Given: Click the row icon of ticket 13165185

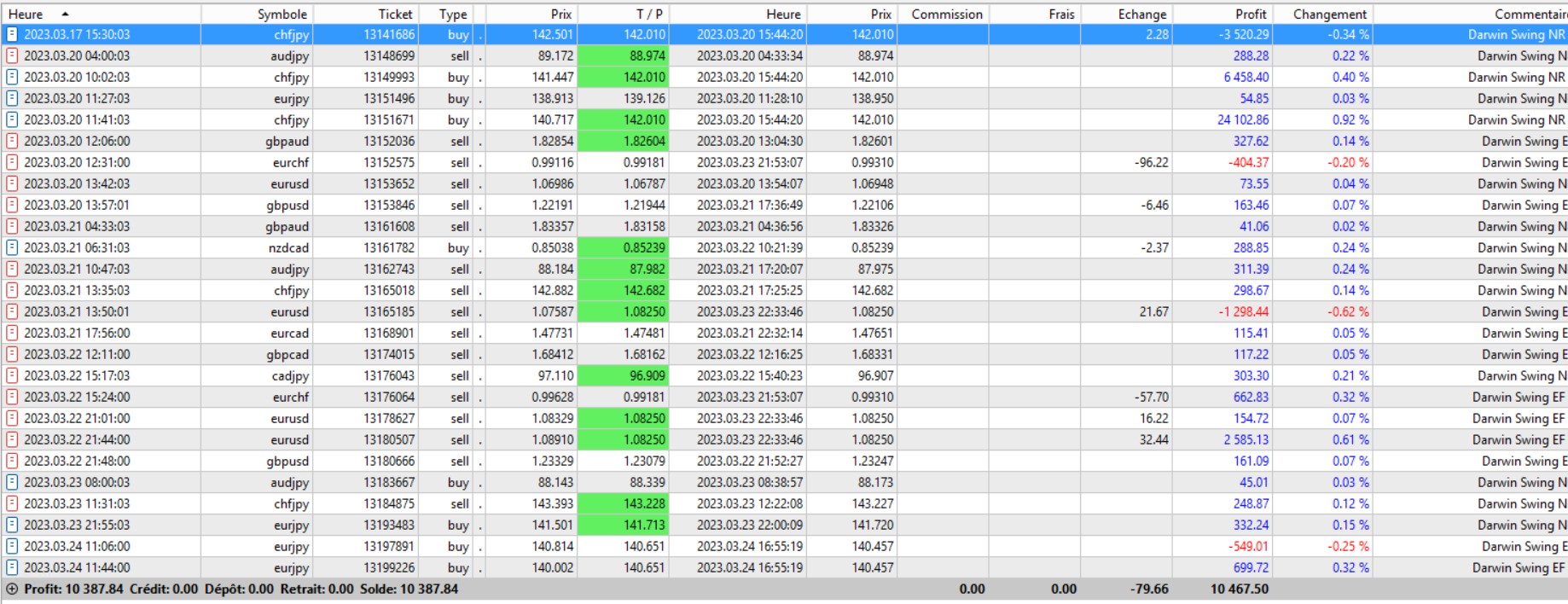Looking at the screenshot, I should [x=12, y=311].
